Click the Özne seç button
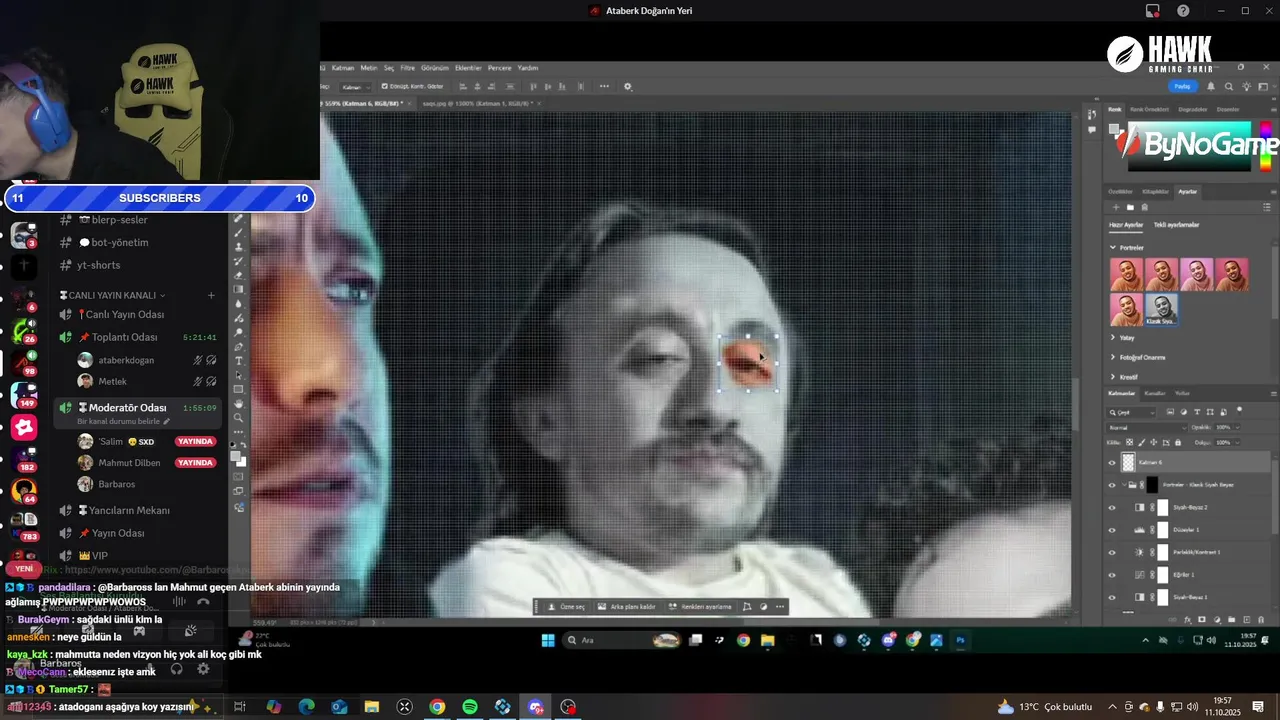1280x720 pixels. [567, 606]
